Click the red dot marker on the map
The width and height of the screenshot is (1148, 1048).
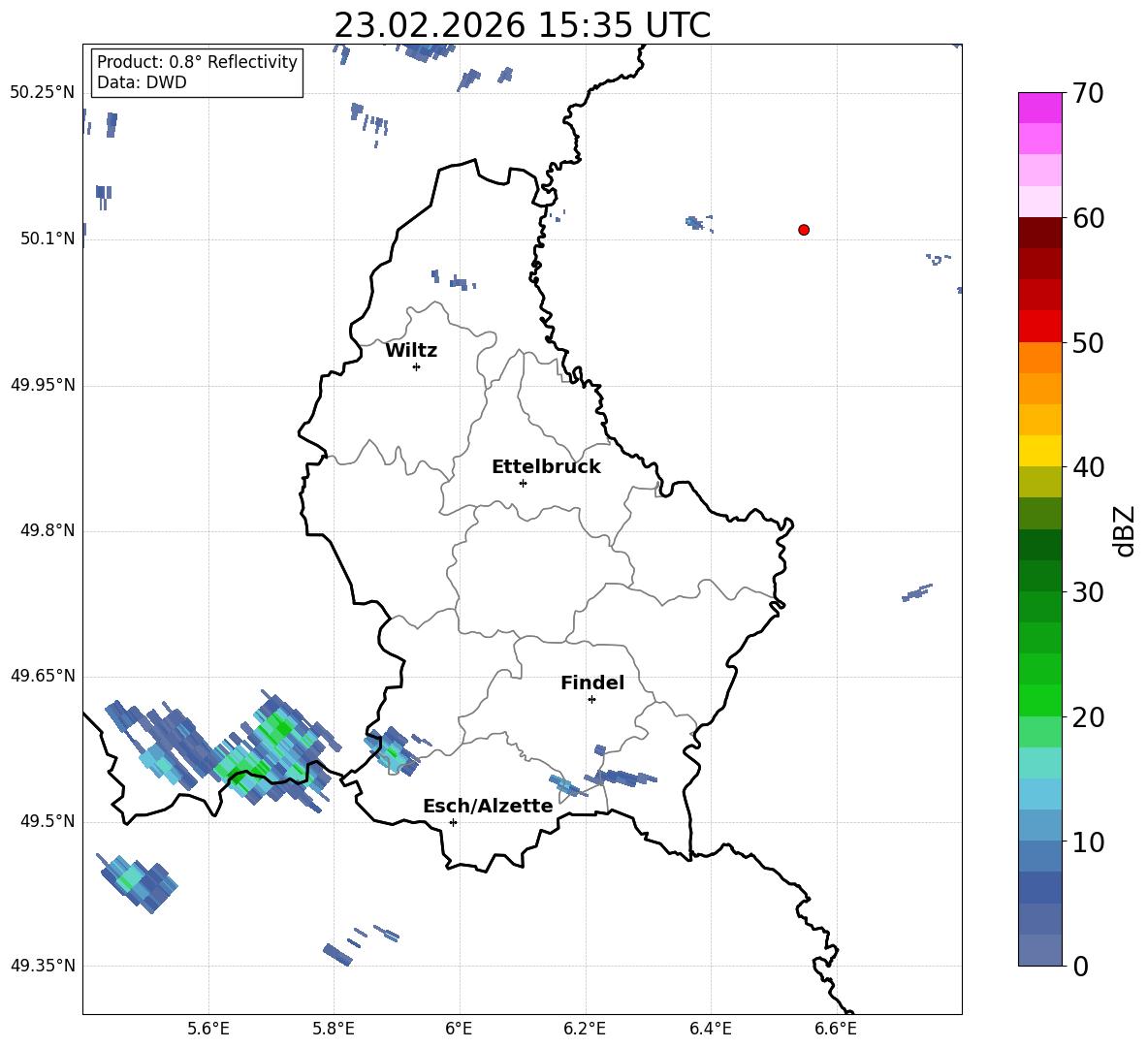tap(804, 230)
